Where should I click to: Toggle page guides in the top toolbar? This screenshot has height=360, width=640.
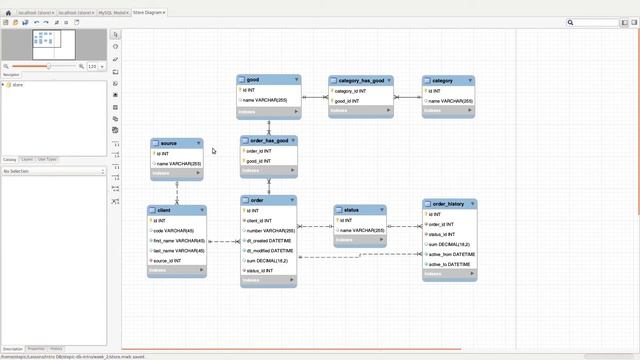point(66,22)
